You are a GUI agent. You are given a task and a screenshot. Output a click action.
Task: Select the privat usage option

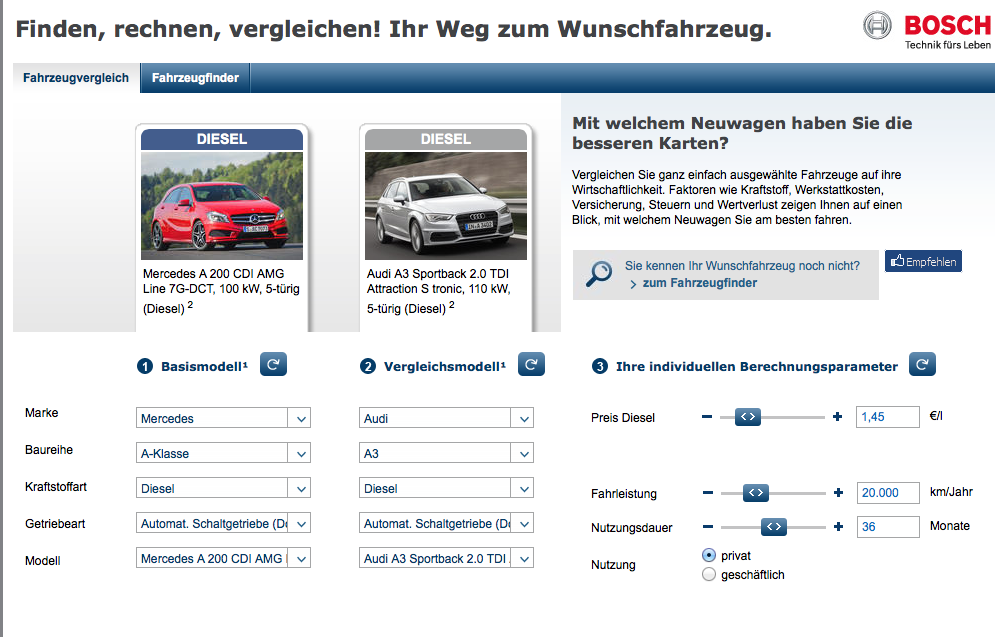[708, 555]
